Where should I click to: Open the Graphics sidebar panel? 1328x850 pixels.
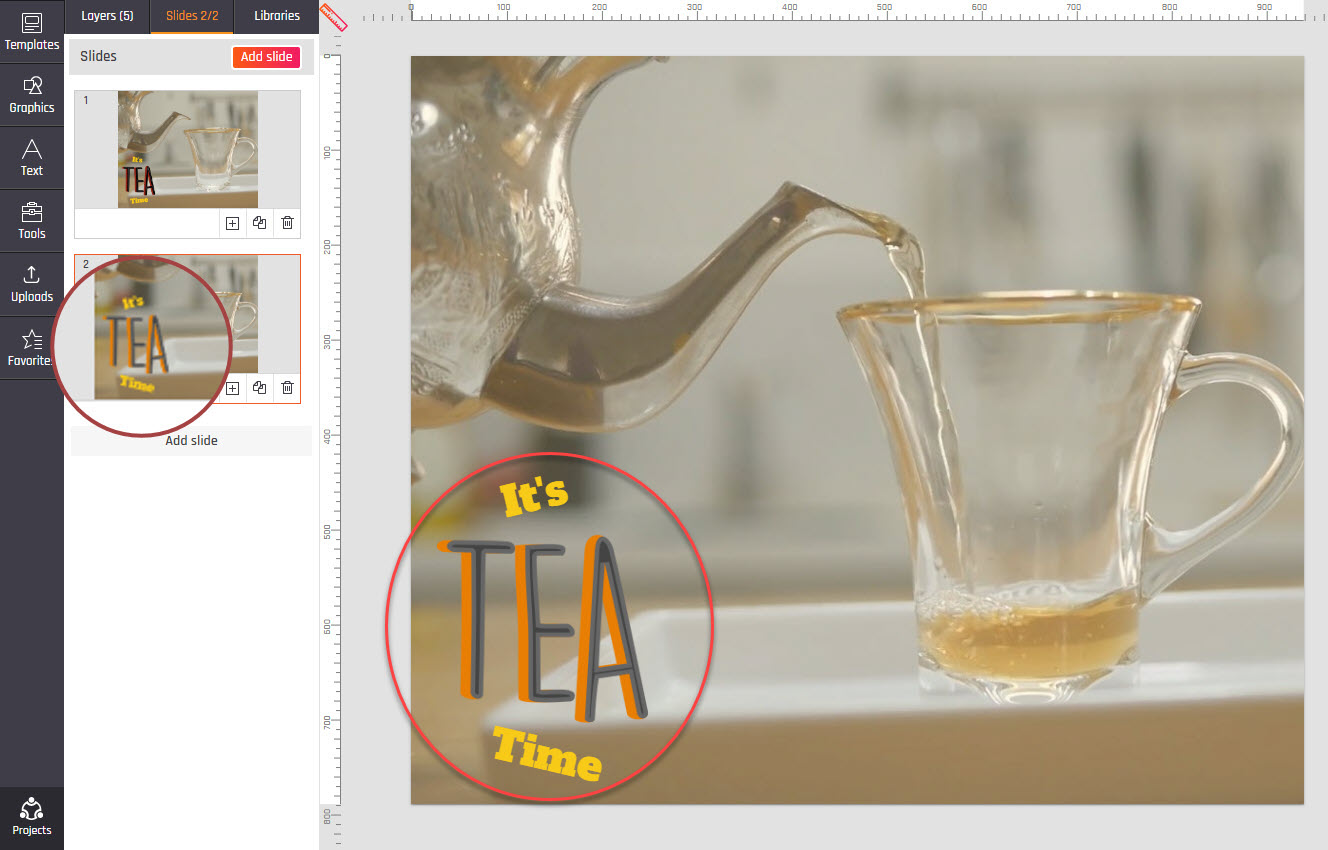[32, 95]
